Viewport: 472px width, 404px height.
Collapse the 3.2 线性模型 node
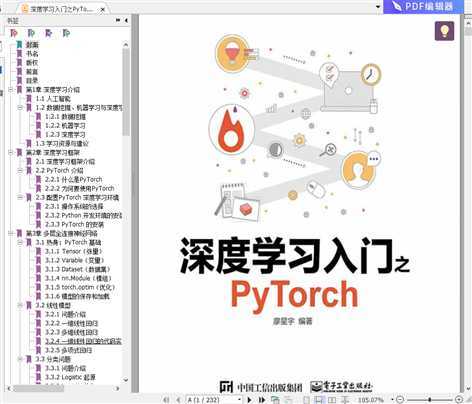click(x=20, y=305)
